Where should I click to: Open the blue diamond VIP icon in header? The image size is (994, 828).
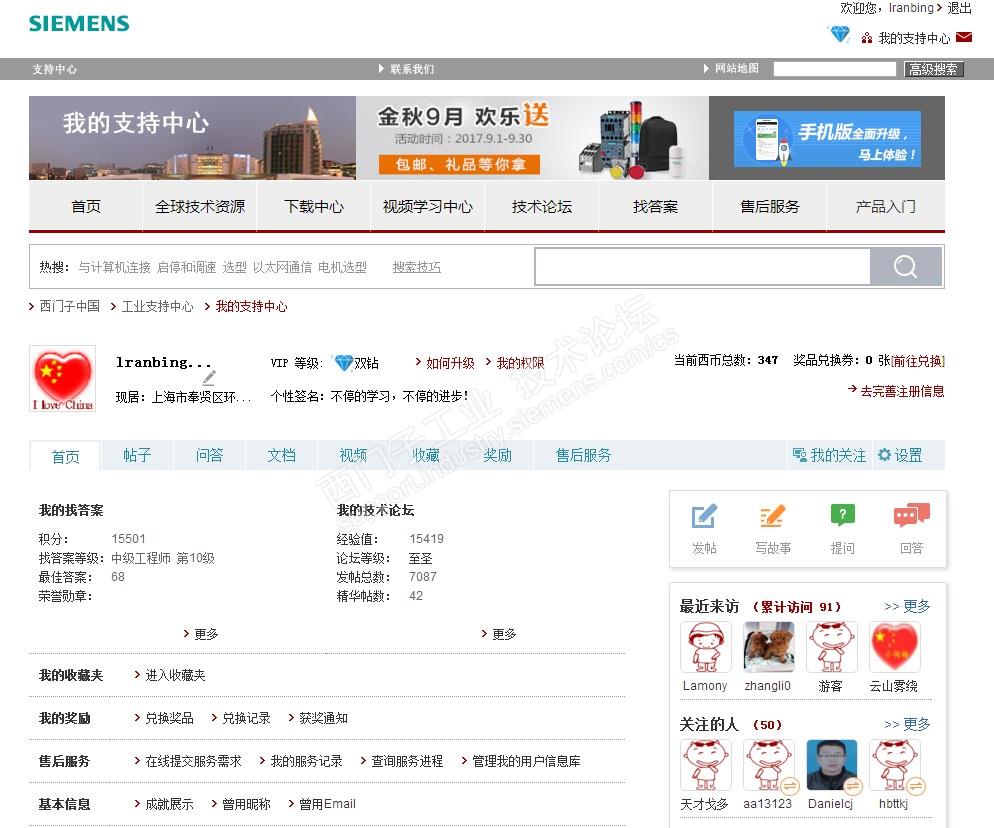(x=840, y=34)
